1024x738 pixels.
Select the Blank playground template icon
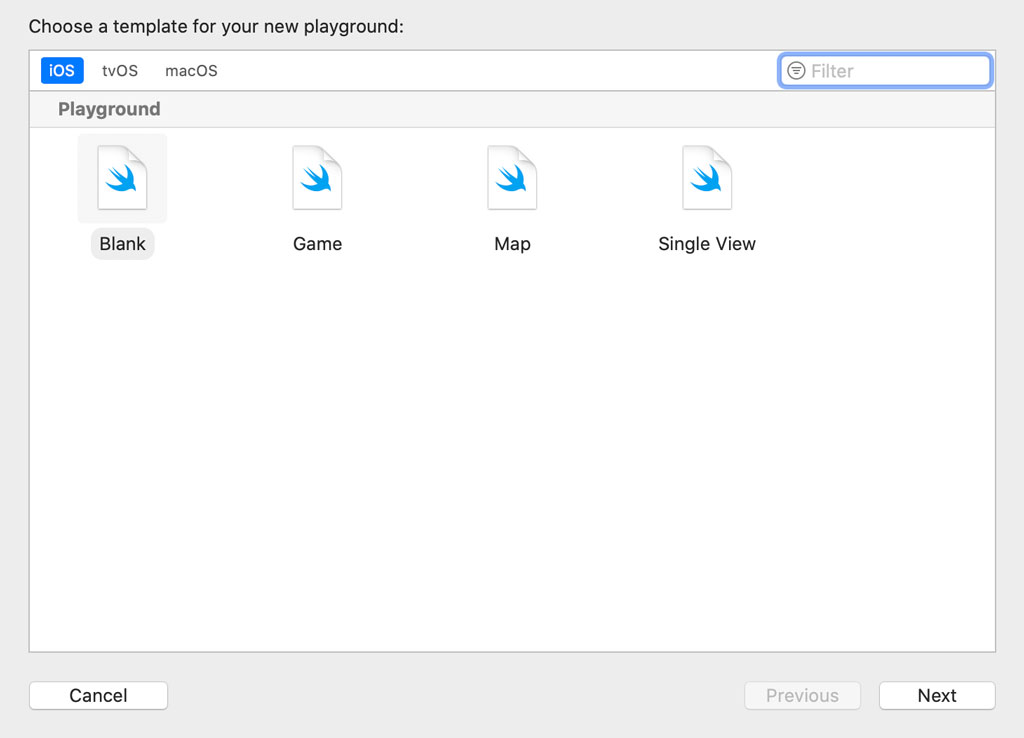point(122,178)
